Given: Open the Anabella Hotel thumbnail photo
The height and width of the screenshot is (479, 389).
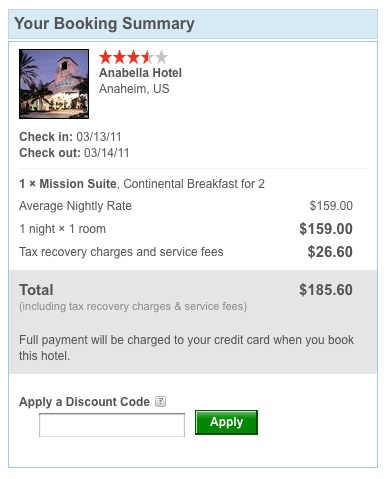Looking at the screenshot, I should click(54, 84).
